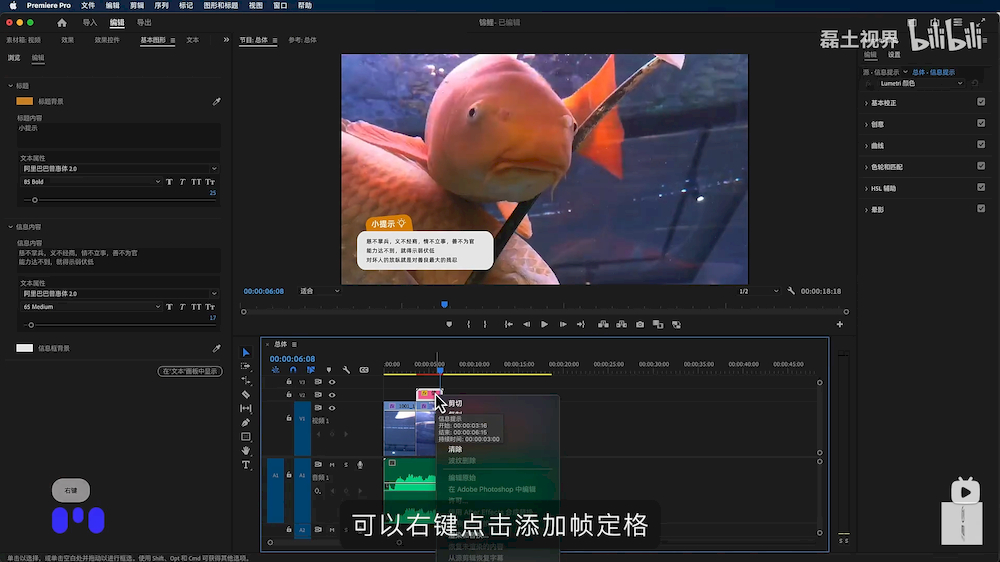Toggle Curves checkbox in Lumetri
The width and height of the screenshot is (1000, 562).
pos(981,145)
